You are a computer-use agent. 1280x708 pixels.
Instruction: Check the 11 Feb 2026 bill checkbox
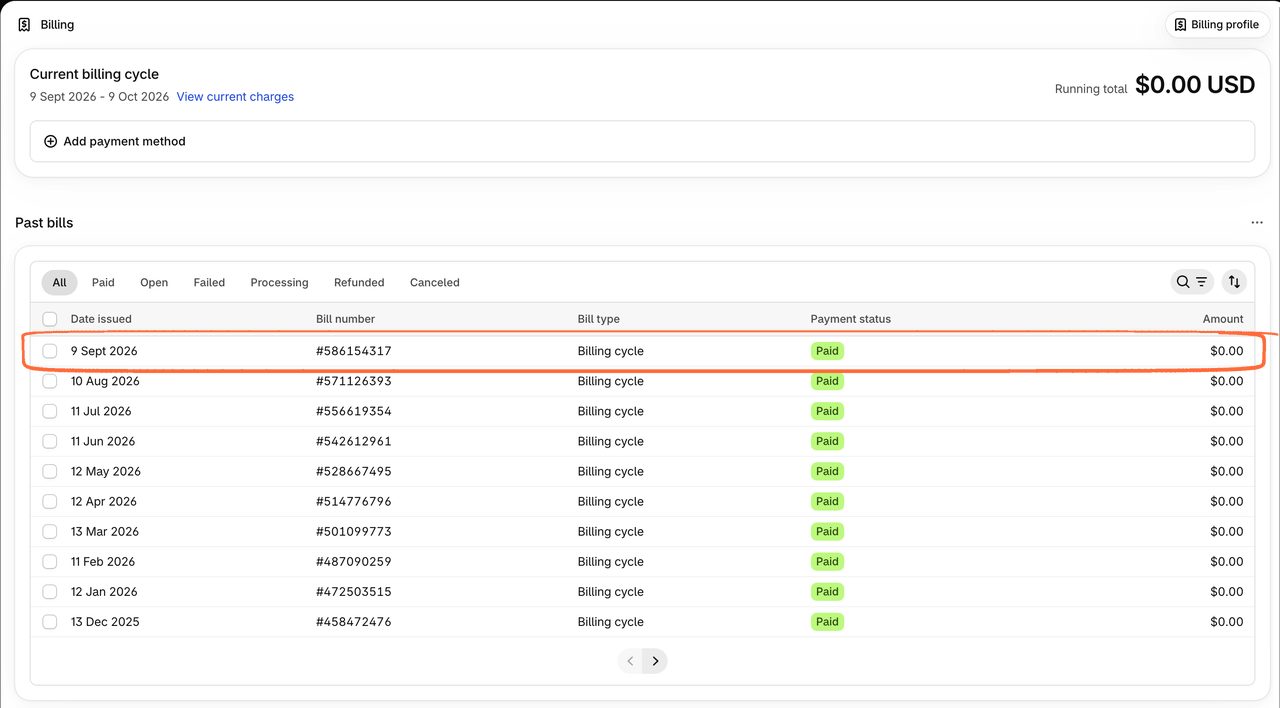tap(50, 561)
